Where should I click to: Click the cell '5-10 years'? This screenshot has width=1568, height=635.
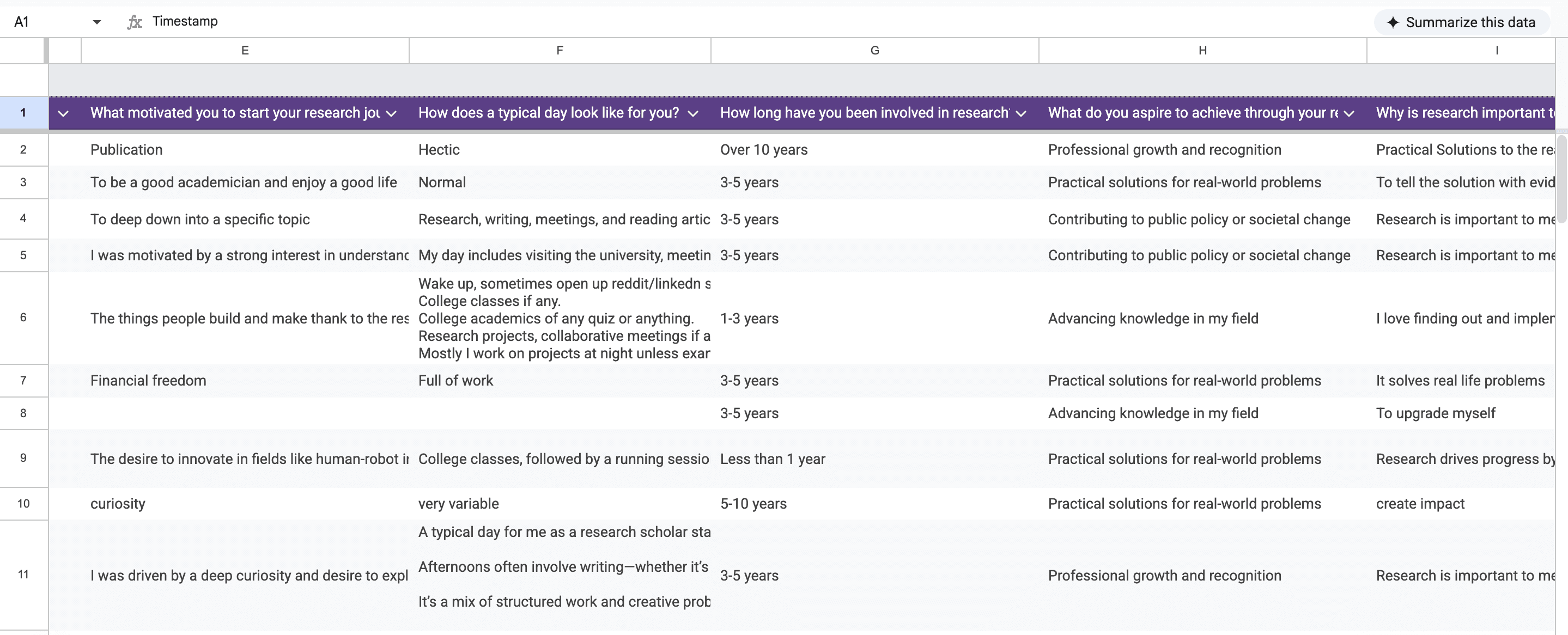tap(874, 504)
